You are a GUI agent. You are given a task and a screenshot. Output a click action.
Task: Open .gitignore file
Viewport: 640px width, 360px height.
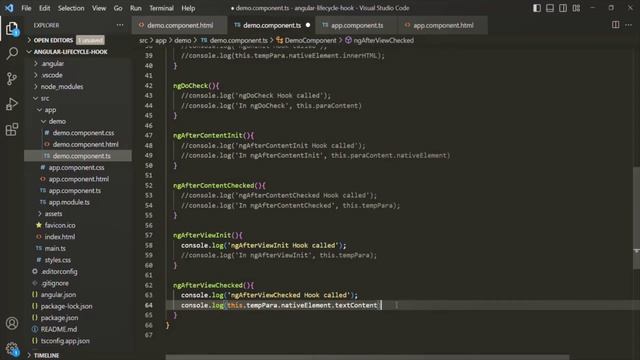[55, 283]
